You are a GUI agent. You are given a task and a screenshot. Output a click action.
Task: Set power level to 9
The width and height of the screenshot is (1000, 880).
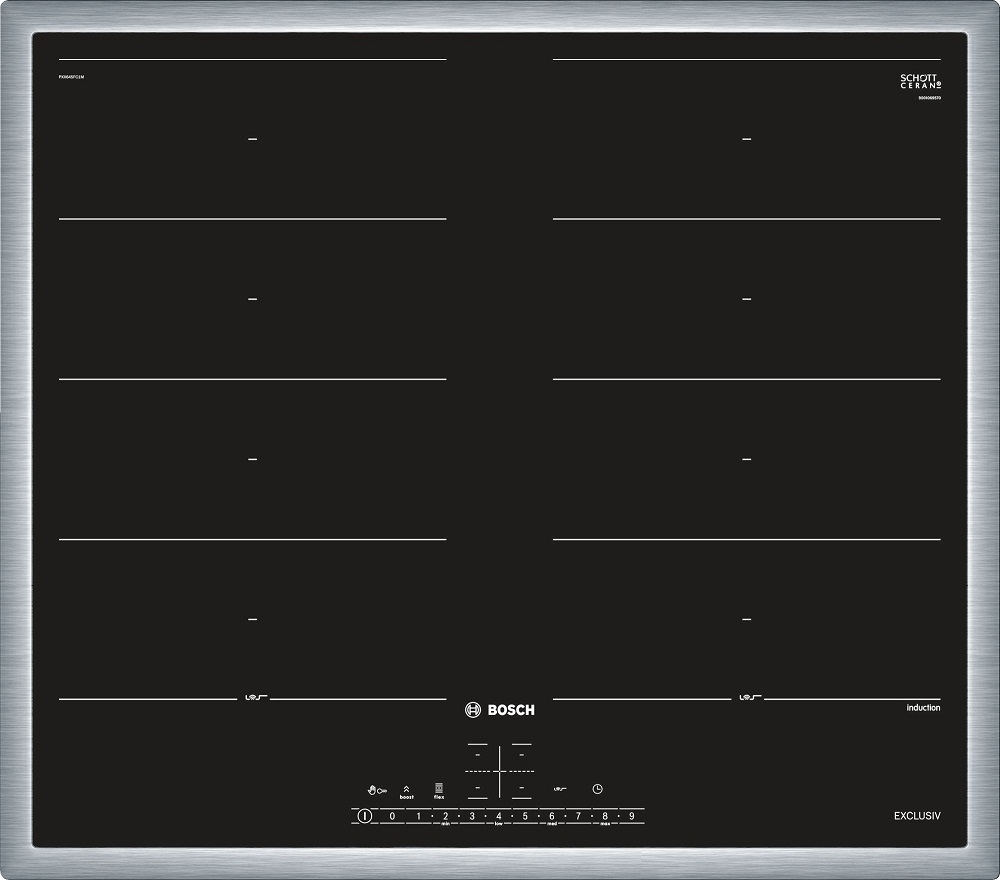tap(631, 816)
